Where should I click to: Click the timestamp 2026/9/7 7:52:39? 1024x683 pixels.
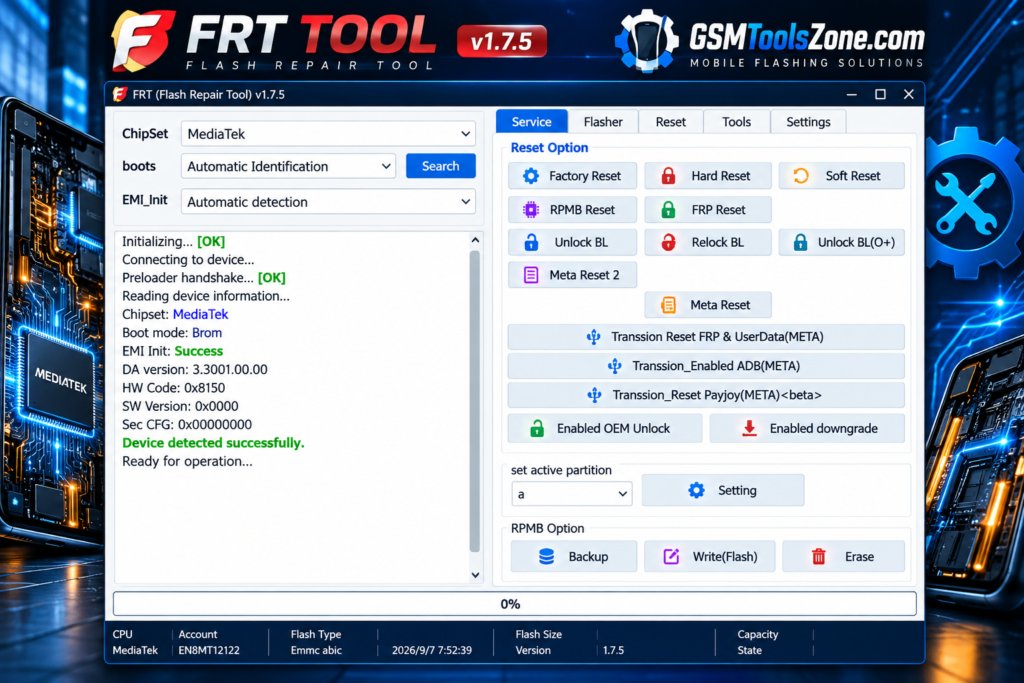click(x=432, y=650)
